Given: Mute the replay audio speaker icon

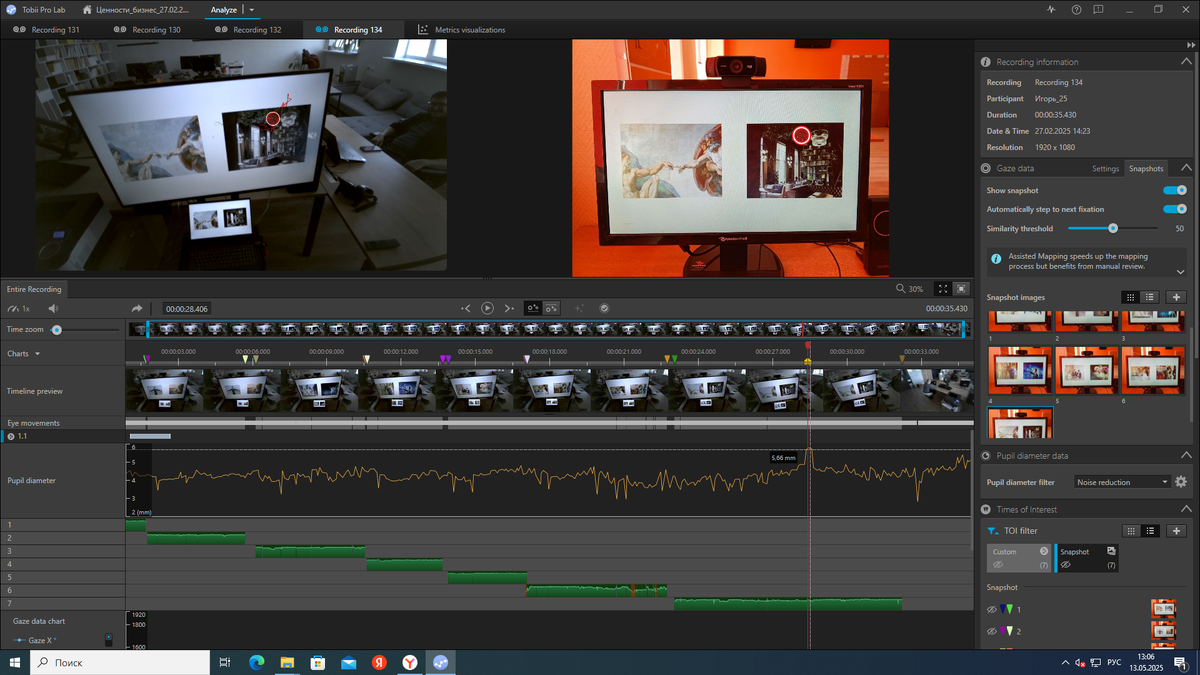Looking at the screenshot, I should 53,309.
